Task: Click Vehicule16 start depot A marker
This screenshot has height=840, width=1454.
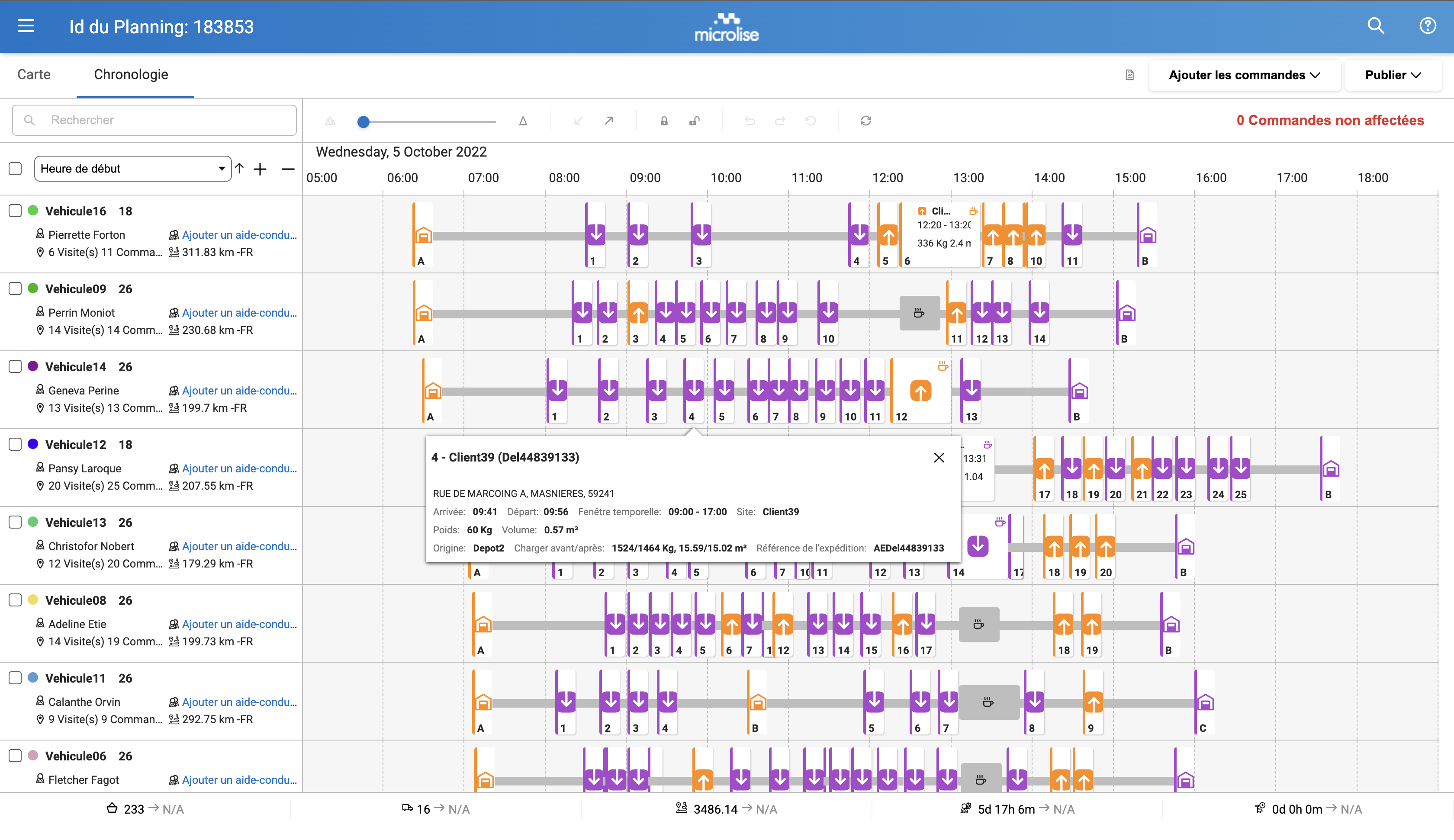Action: [423, 235]
